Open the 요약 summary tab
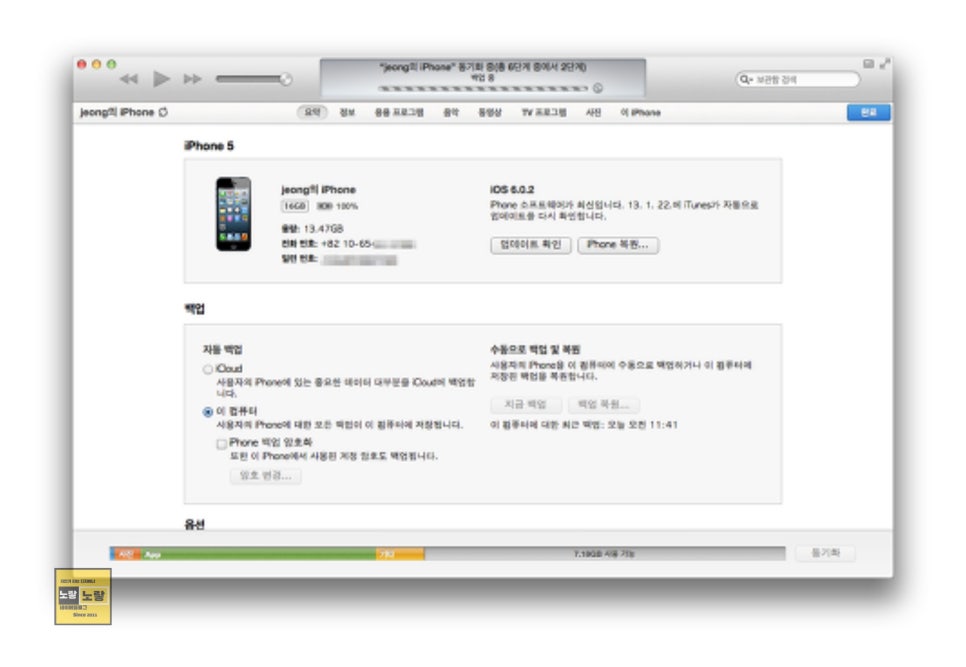 pos(312,112)
